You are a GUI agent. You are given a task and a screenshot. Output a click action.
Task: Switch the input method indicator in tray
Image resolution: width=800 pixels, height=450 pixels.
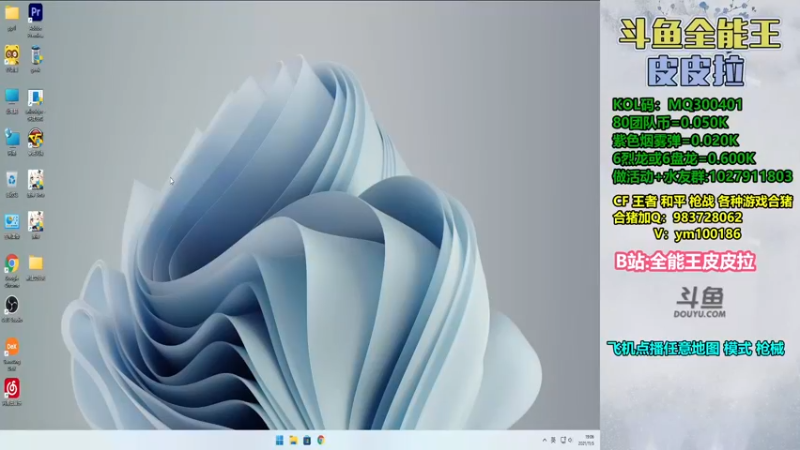click(x=553, y=440)
